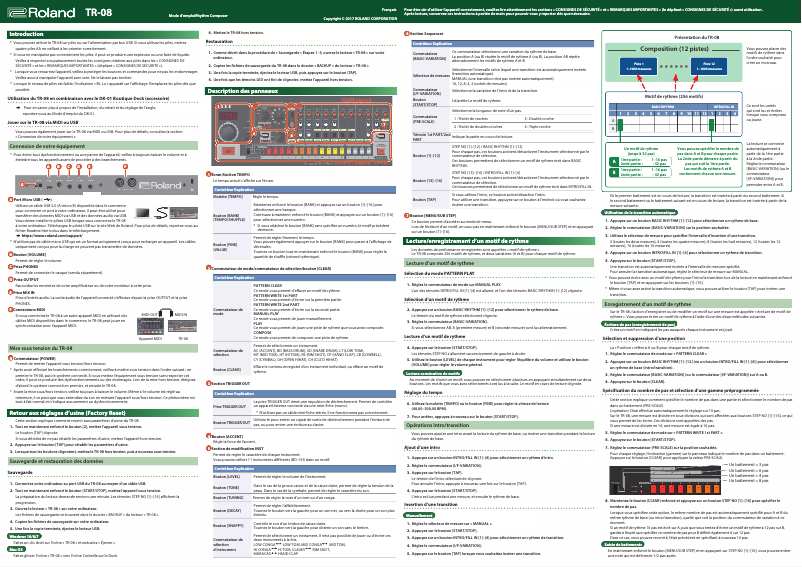Click the TR-08 top panel illustration
The width and height of the screenshot is (802, 567).
coord(301,131)
